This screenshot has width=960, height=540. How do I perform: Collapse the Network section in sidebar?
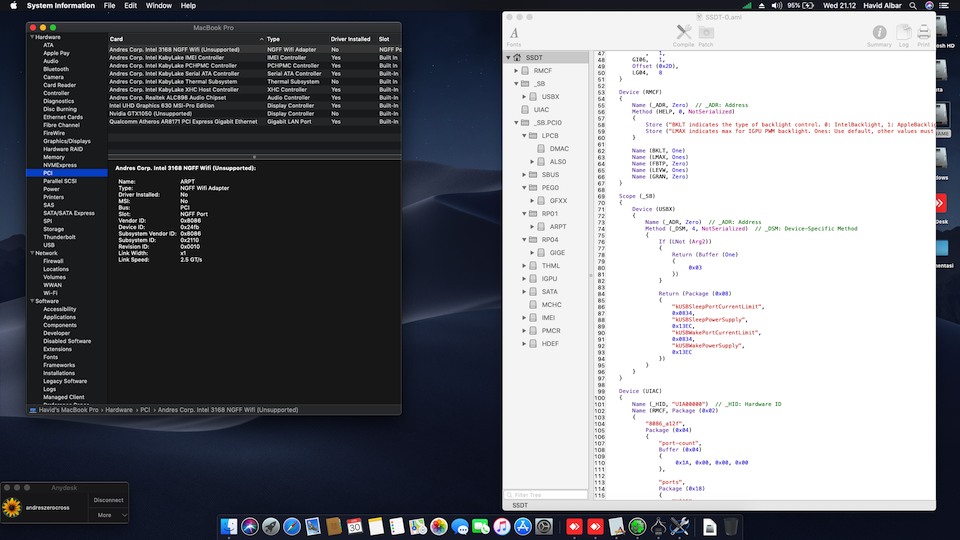[x=30, y=253]
